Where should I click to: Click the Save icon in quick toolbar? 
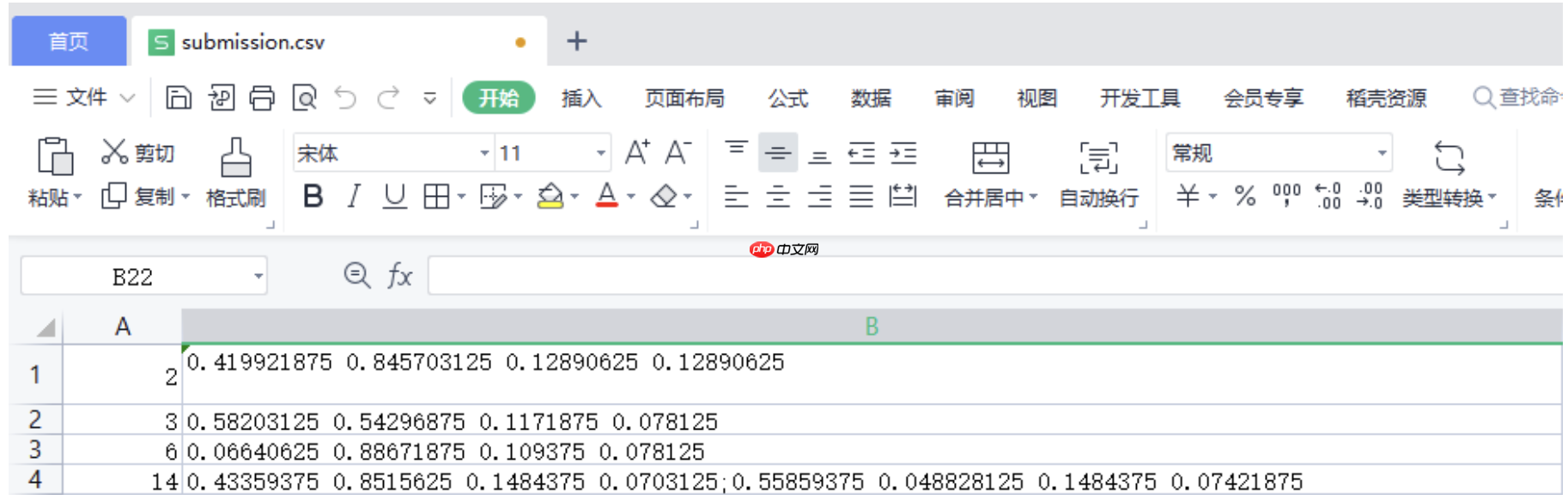coord(178,98)
